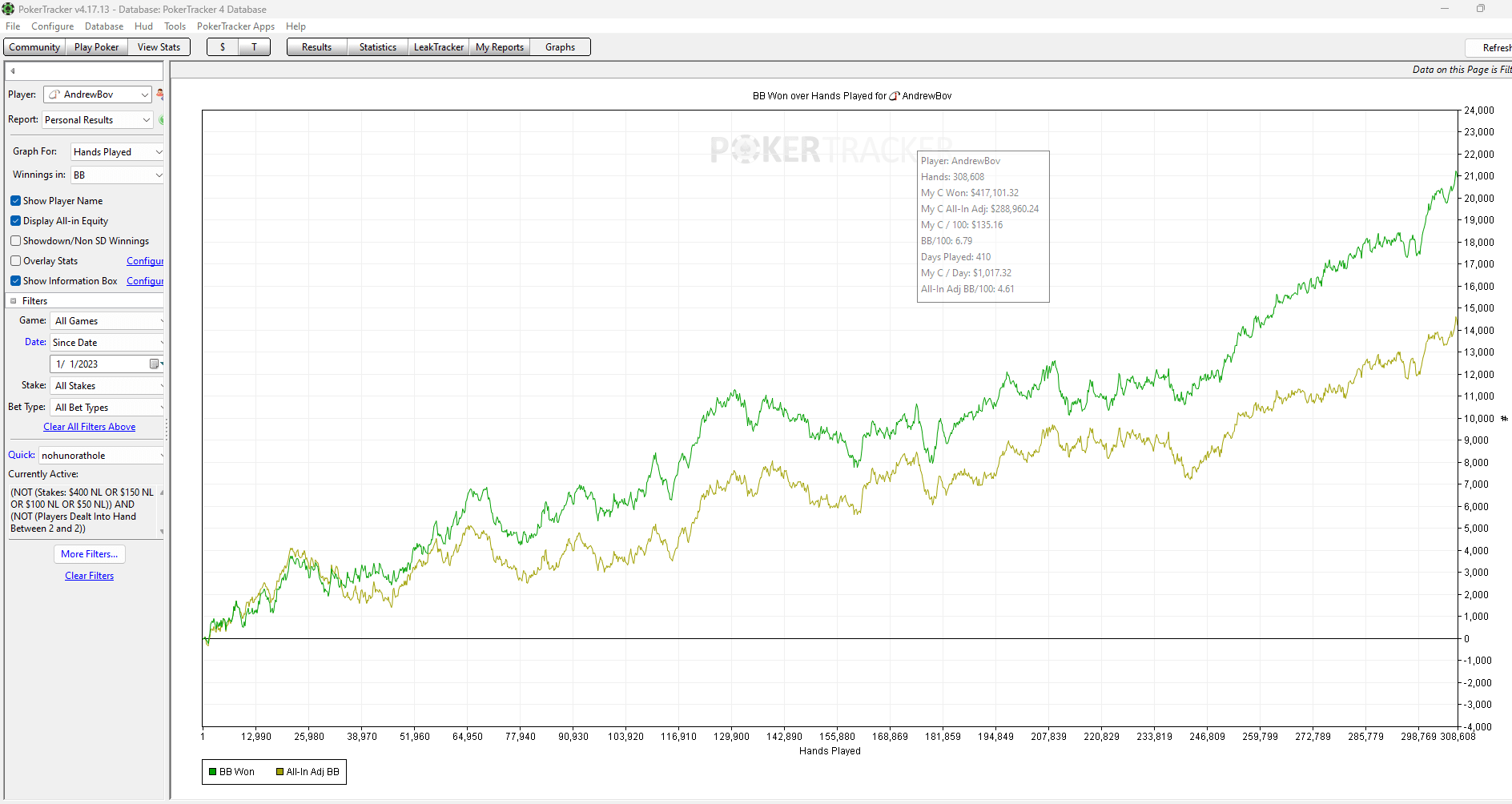Open the Quick filter dropdown showing nohunorathole
This screenshot has height=804, width=1512.
tap(102, 456)
